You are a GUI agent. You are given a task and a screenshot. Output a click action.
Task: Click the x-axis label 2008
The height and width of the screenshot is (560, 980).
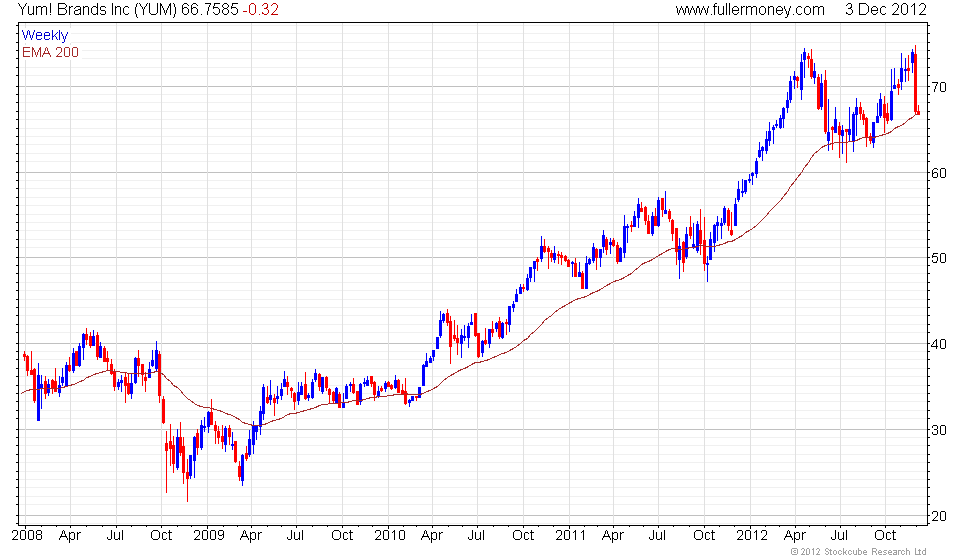click(28, 535)
